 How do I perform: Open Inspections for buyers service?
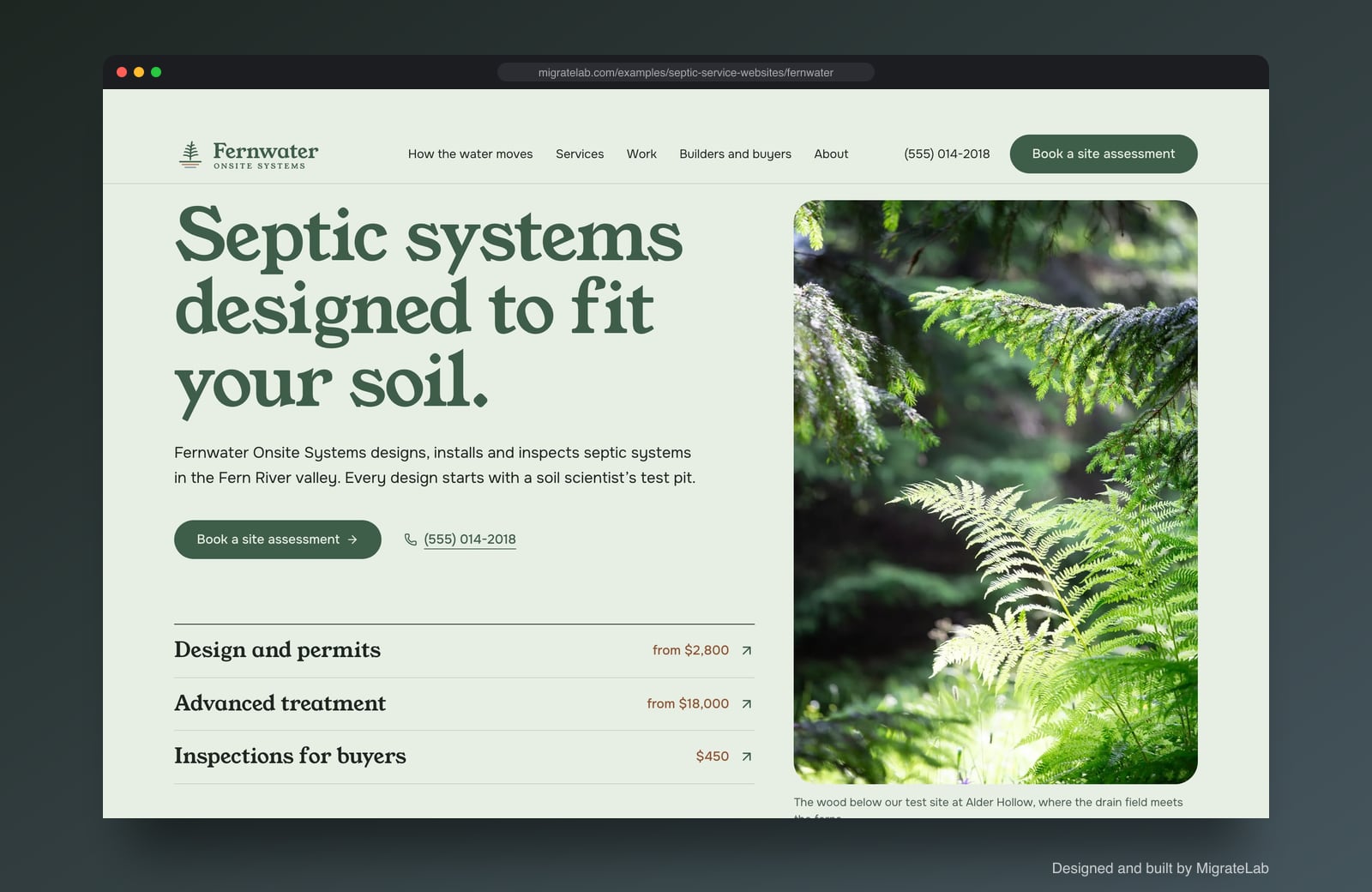click(464, 756)
